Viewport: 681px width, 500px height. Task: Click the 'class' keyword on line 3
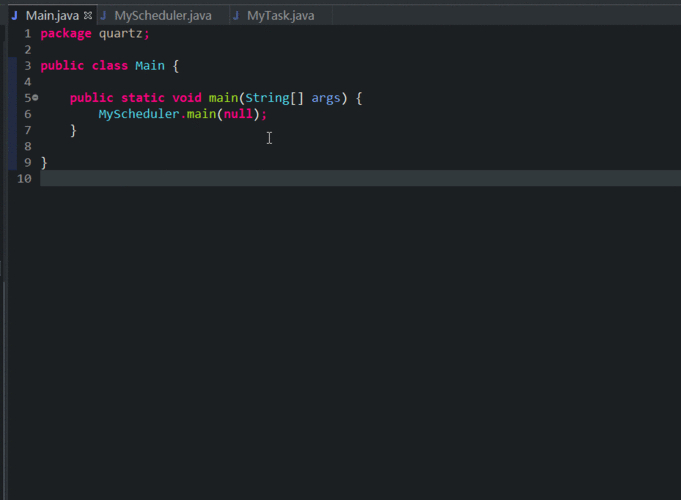click(x=110, y=66)
